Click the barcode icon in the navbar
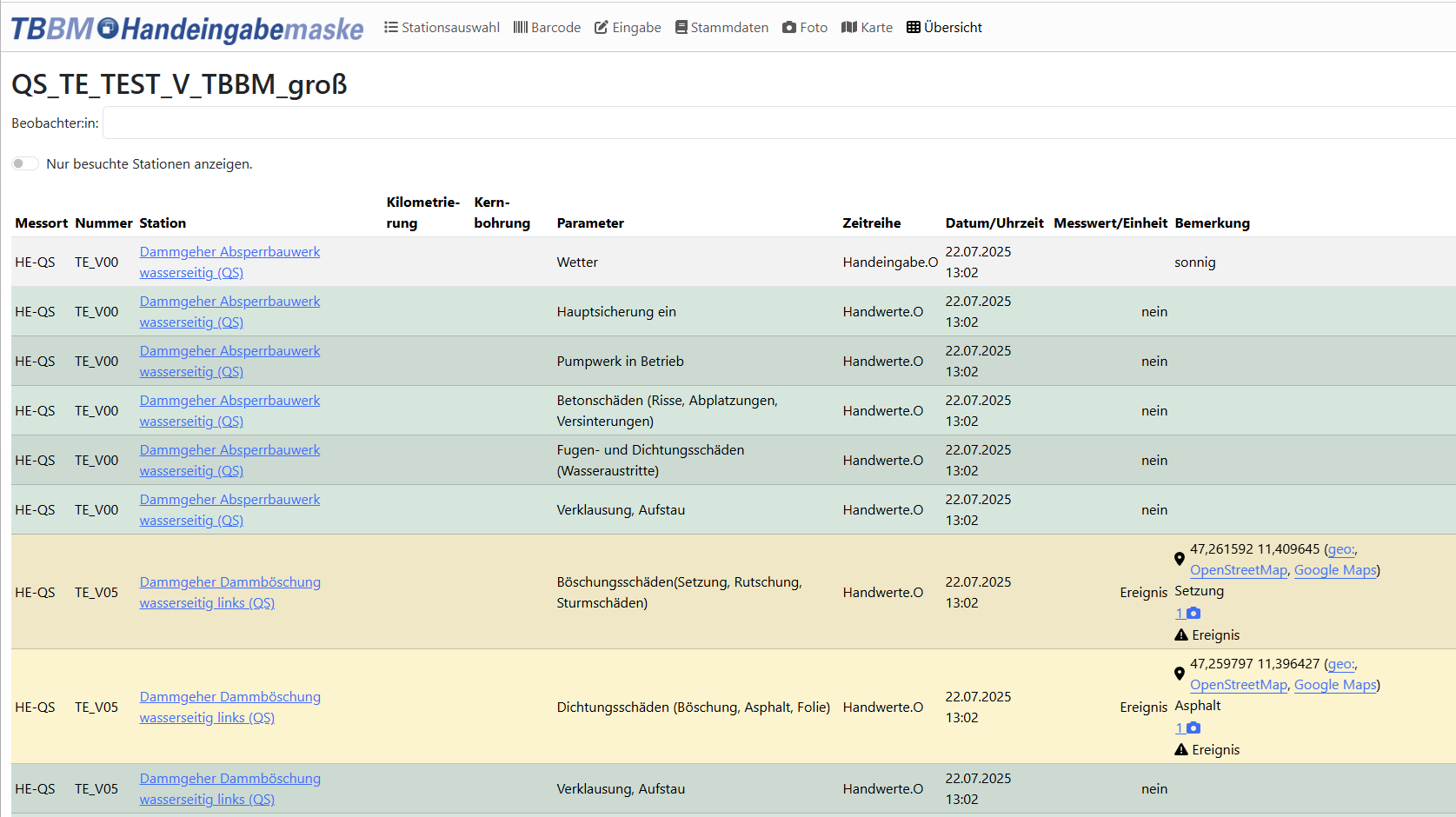 (x=521, y=27)
